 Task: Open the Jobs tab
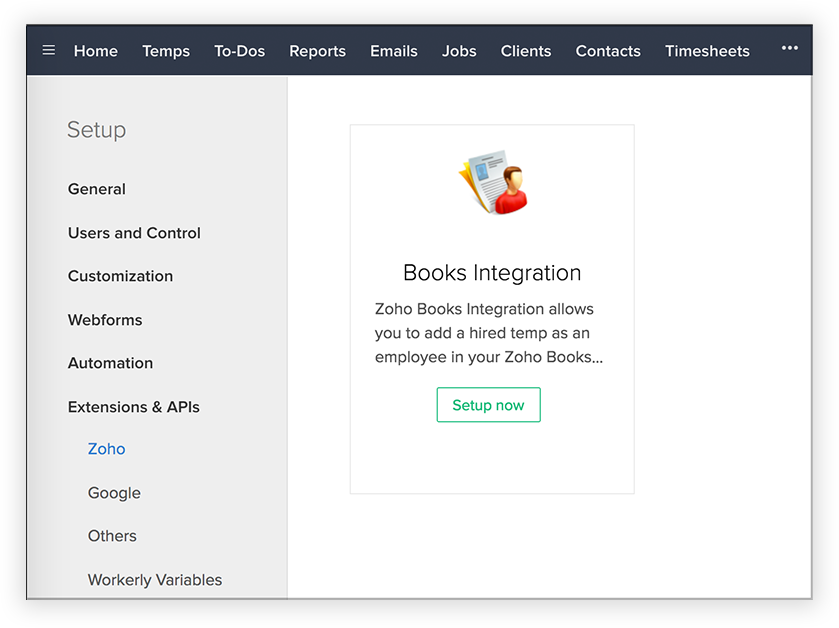tap(459, 51)
